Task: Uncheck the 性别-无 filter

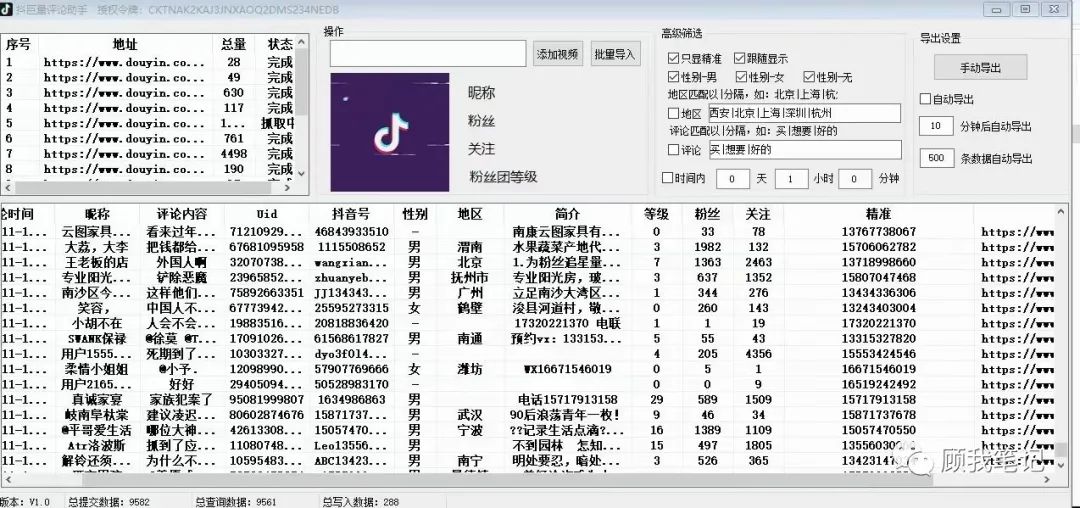Action: click(x=809, y=77)
